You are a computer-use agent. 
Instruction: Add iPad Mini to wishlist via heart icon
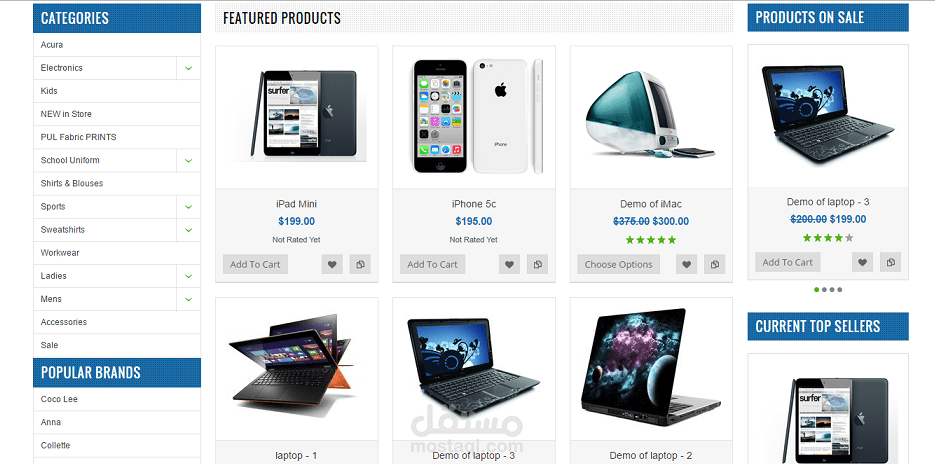332,264
